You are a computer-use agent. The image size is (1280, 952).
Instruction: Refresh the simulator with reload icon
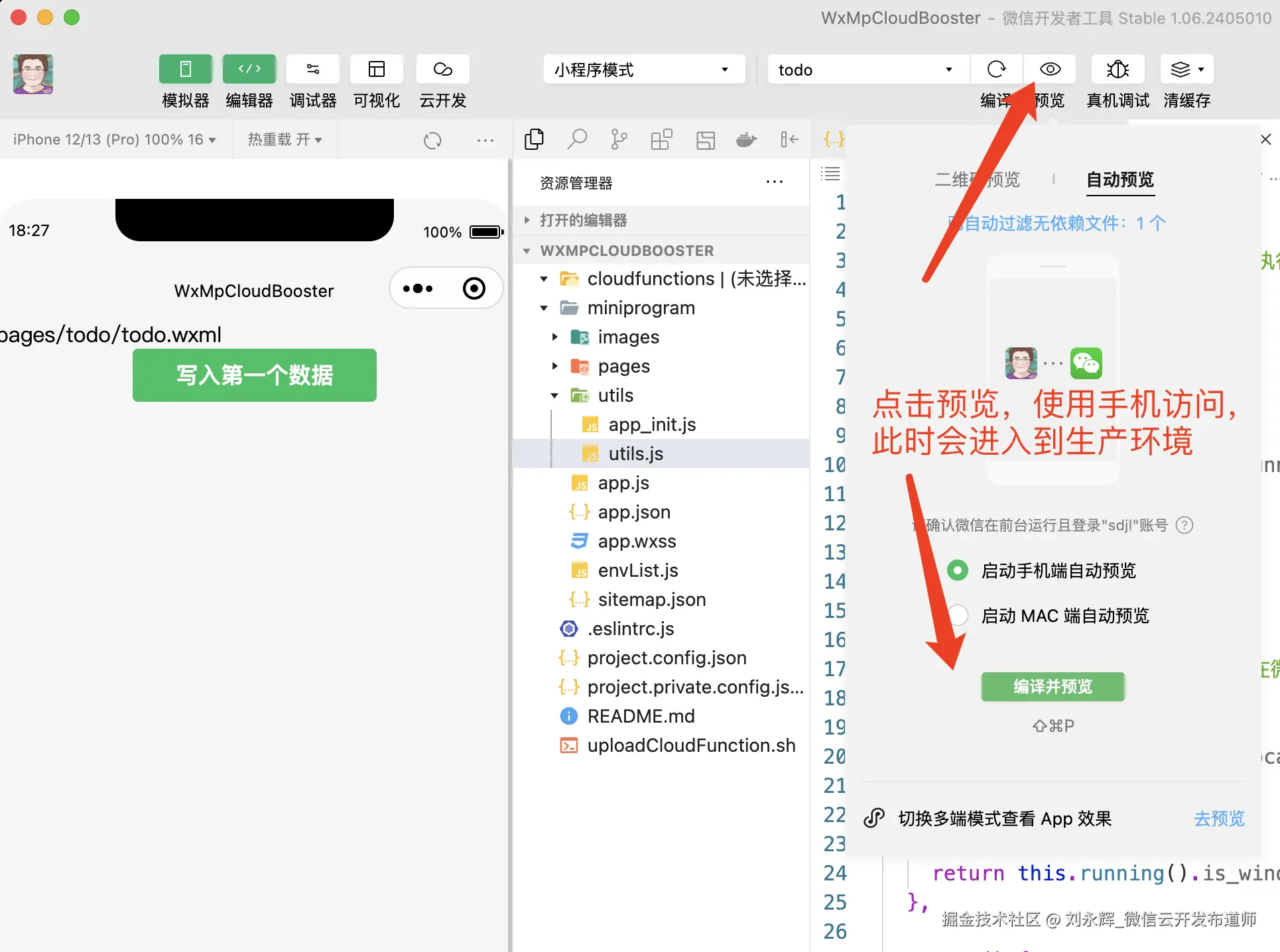pos(432,141)
